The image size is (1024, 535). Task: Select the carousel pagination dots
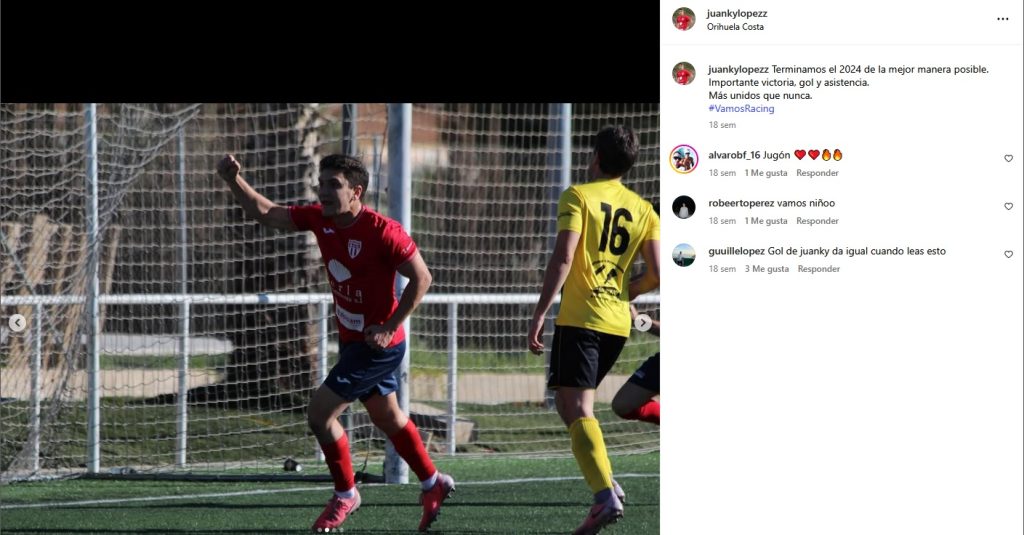coord(330,530)
